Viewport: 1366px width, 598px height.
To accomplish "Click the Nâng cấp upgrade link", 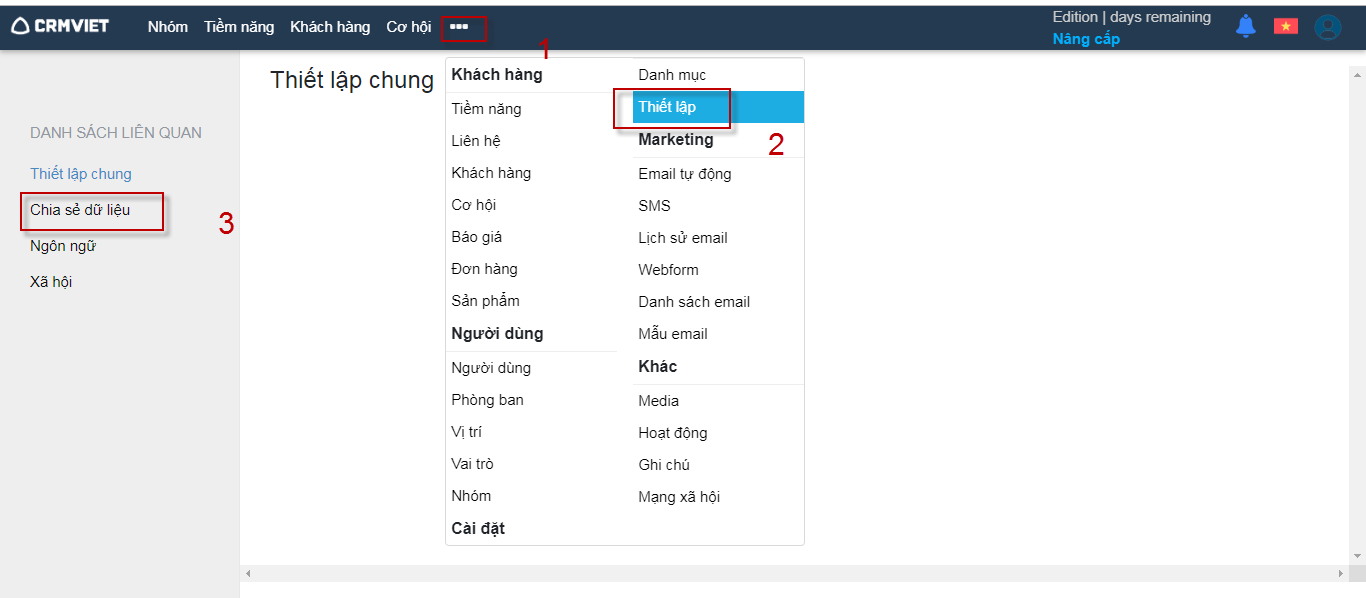I will (1086, 39).
